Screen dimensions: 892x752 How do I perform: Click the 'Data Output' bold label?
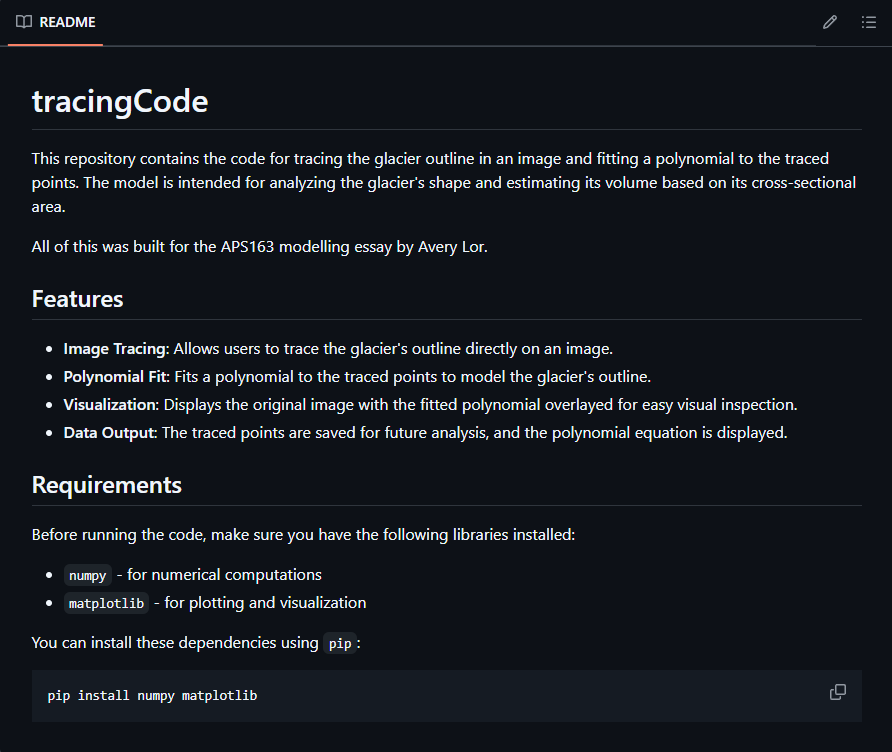pos(109,432)
